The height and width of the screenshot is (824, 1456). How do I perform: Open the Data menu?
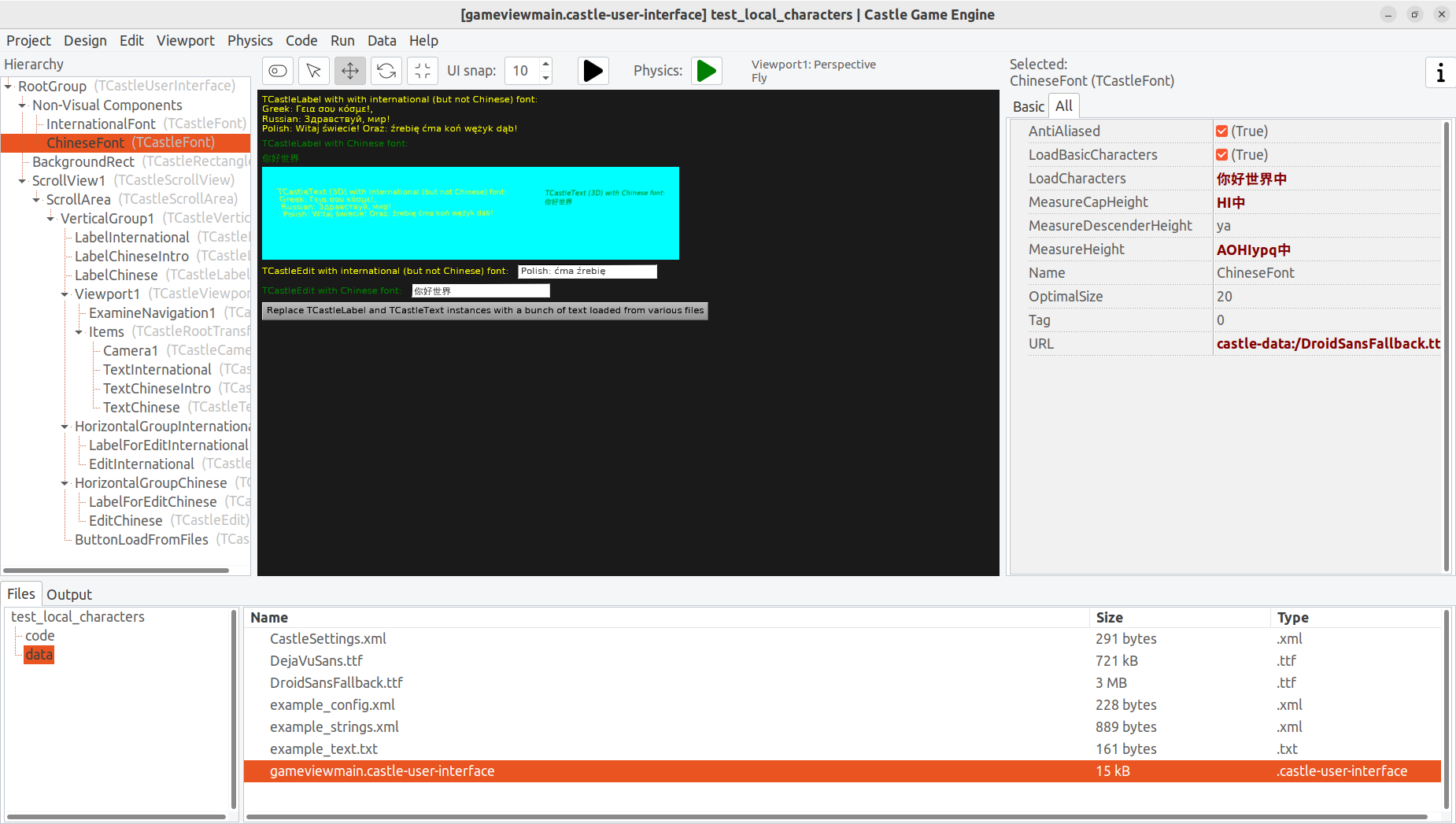pyautogui.click(x=382, y=40)
